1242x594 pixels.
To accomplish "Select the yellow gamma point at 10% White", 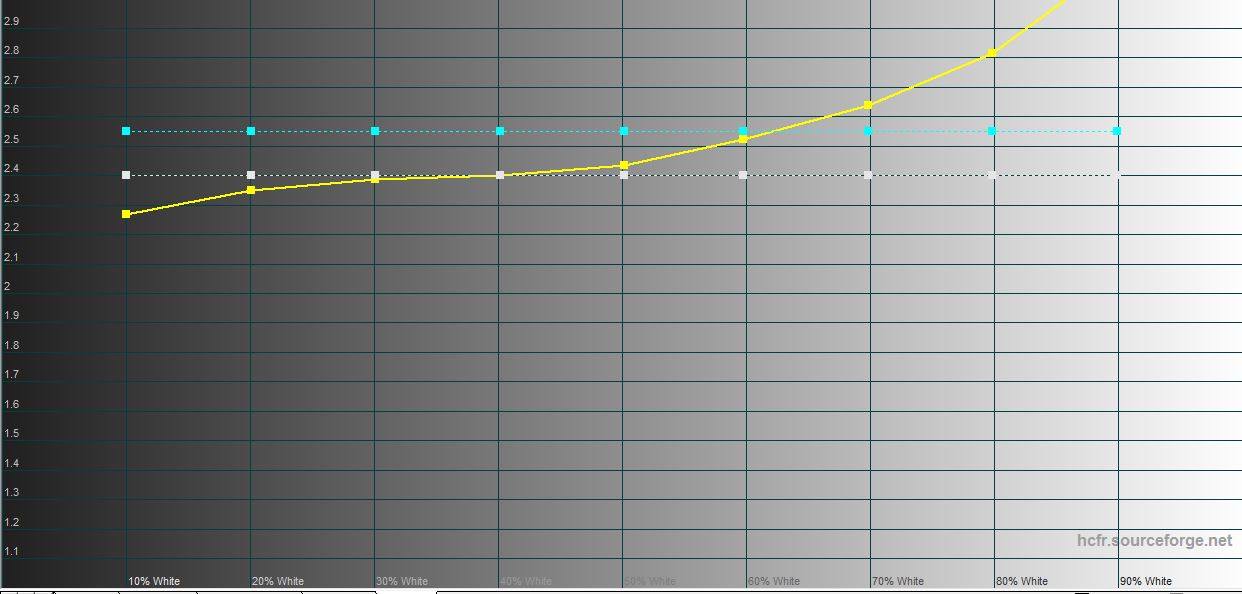I will 126,214.
